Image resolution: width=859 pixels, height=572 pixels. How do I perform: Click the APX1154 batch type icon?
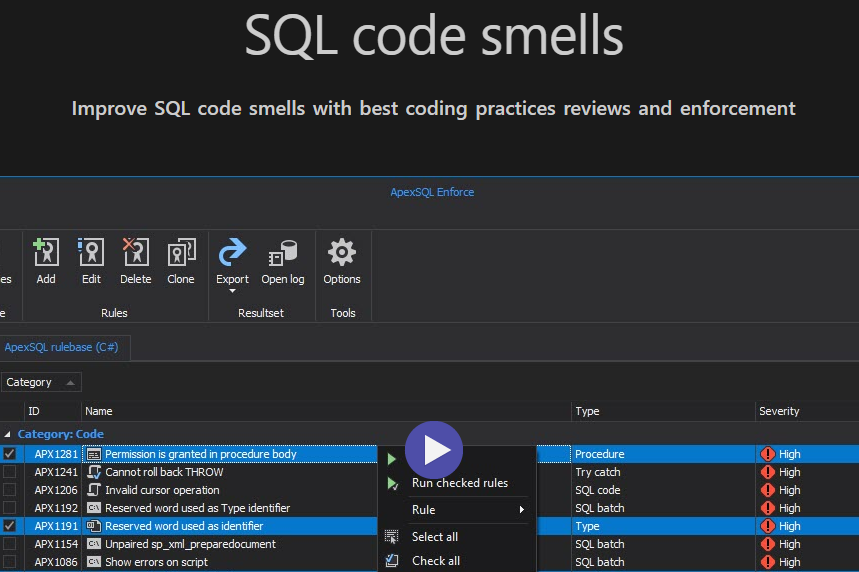(x=94, y=544)
